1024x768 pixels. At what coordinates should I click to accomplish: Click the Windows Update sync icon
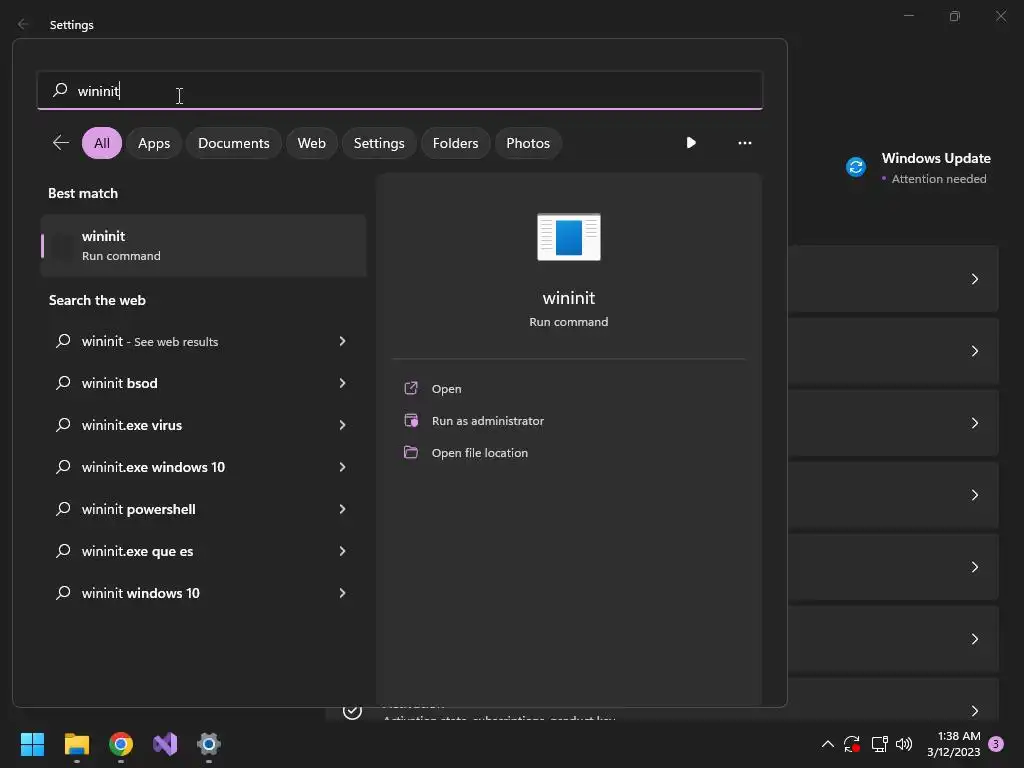(x=856, y=167)
